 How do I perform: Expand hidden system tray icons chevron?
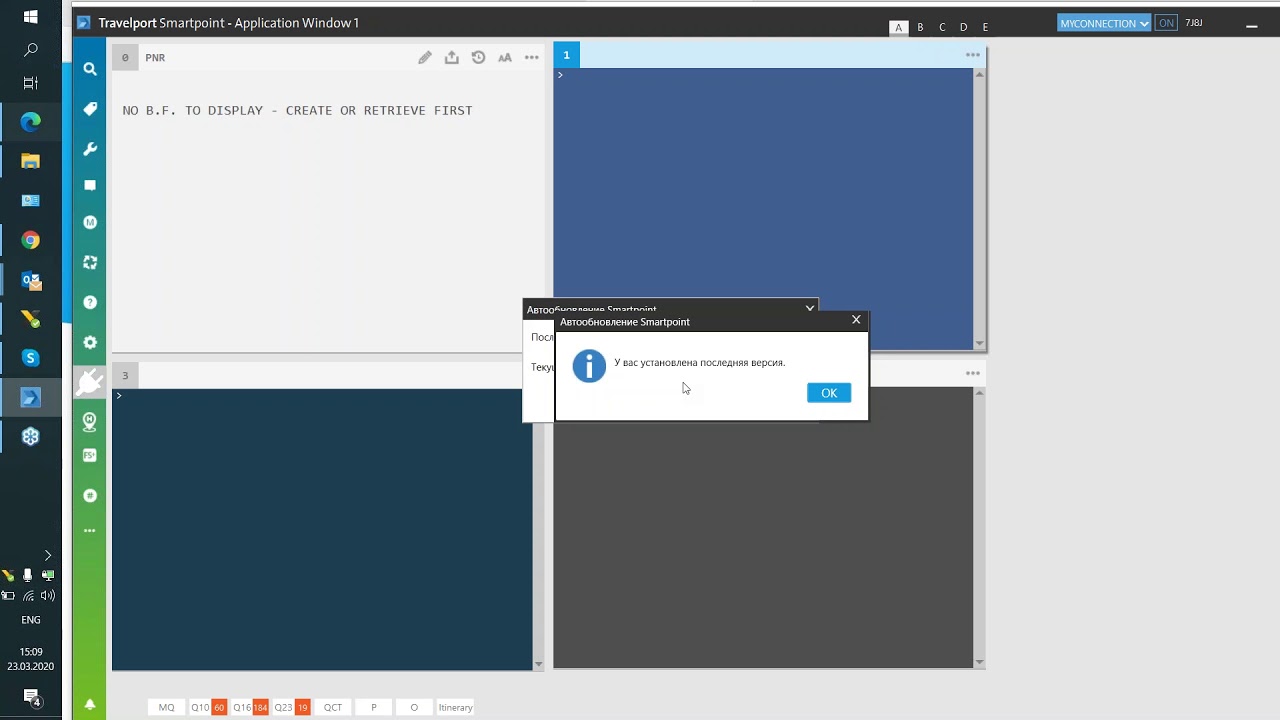click(47, 555)
